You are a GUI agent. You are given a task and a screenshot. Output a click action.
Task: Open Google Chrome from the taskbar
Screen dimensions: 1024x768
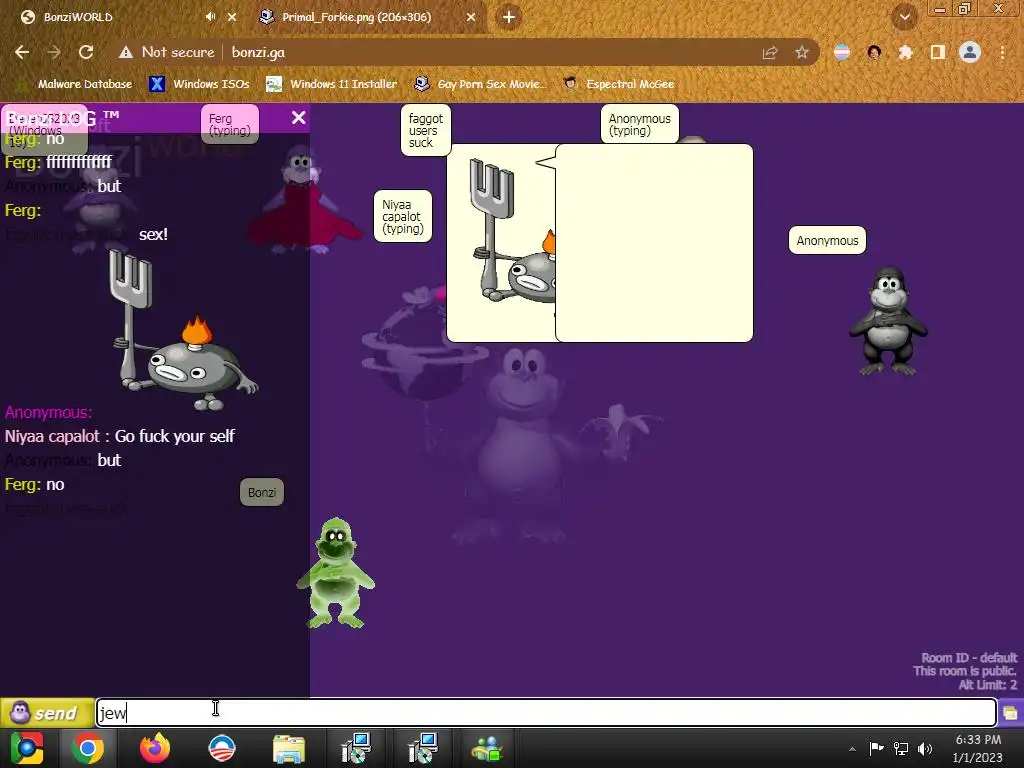(88, 748)
